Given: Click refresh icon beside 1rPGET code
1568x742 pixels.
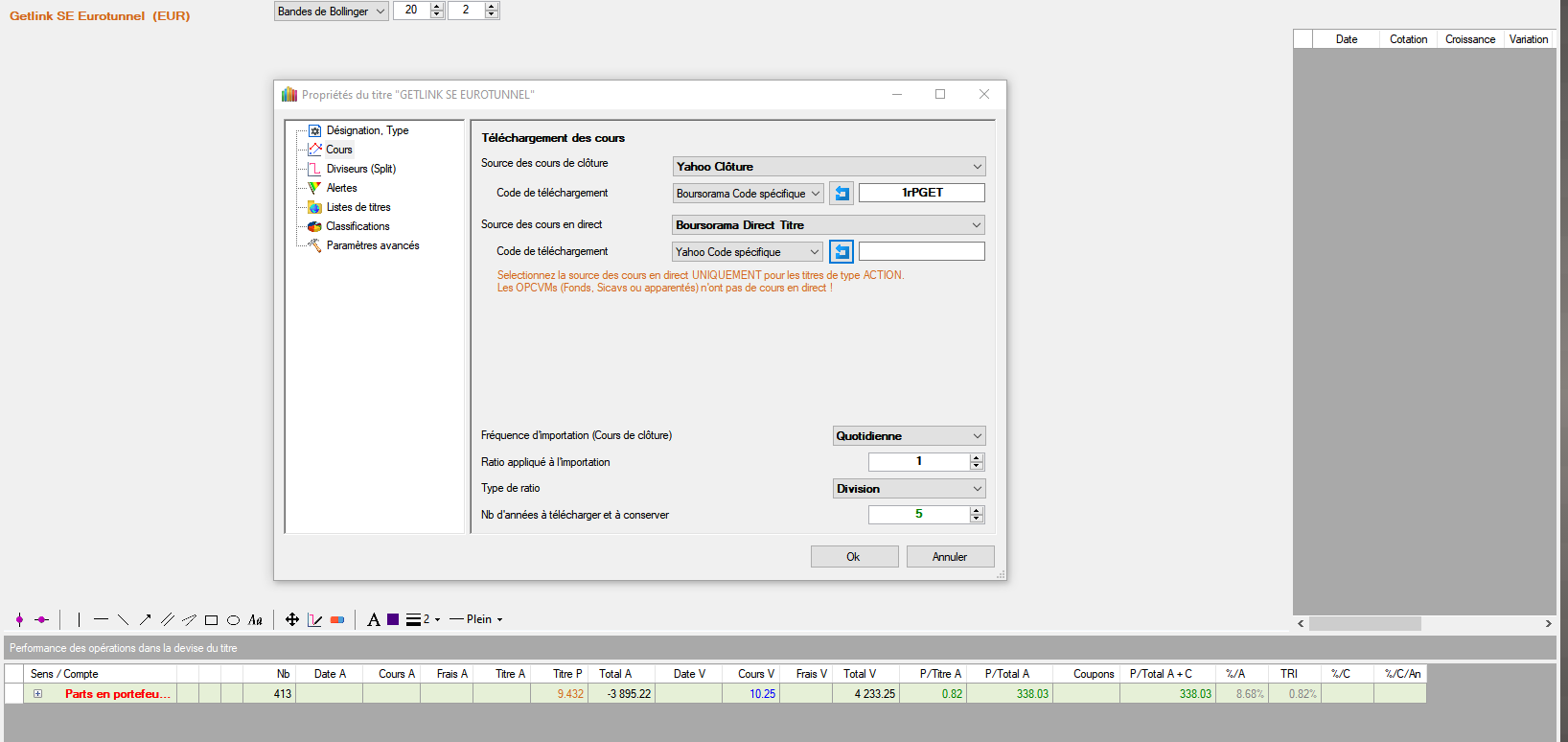Looking at the screenshot, I should tap(842, 194).
